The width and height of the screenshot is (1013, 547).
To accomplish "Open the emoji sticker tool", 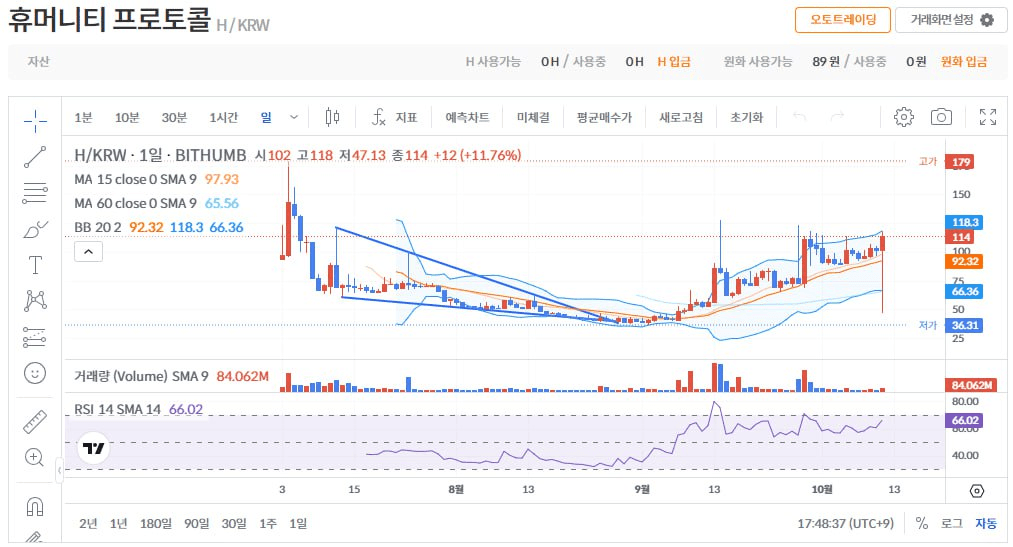I will pyautogui.click(x=35, y=373).
